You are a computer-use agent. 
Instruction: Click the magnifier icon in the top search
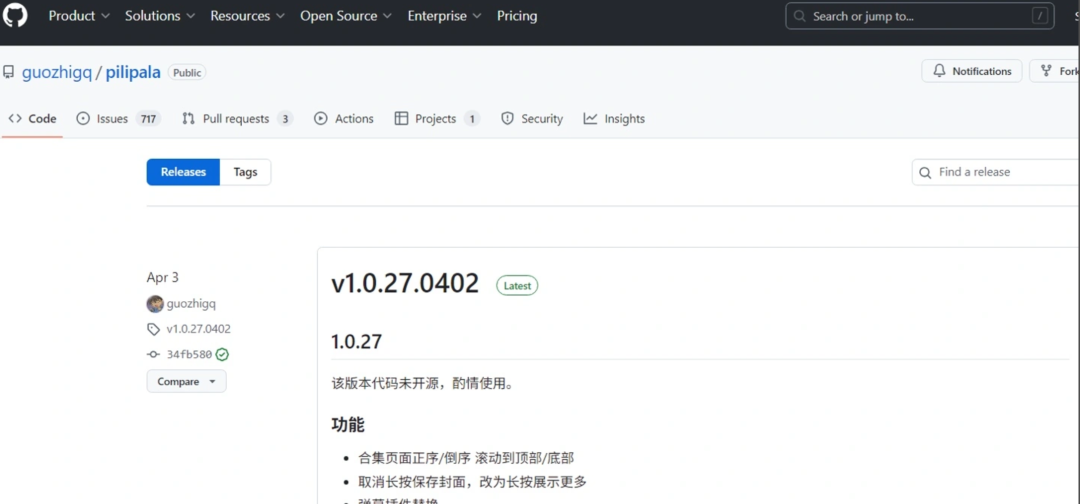coord(800,16)
